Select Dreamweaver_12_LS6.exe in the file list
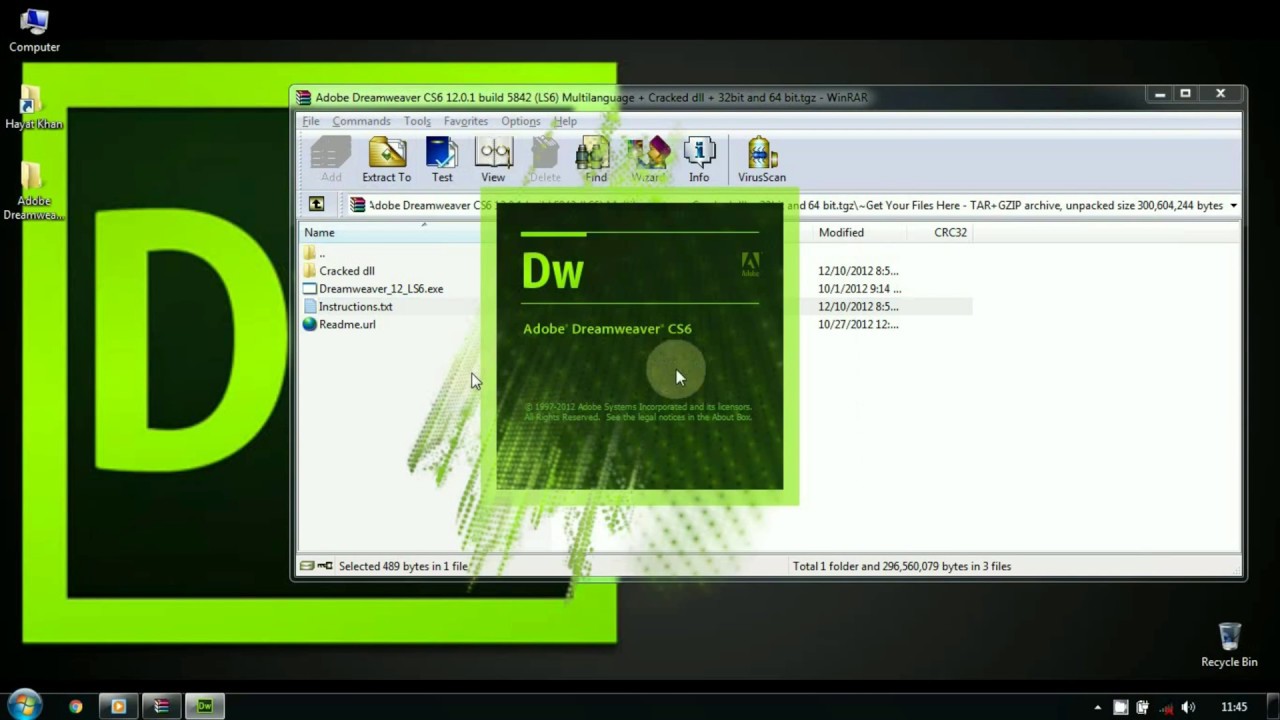This screenshot has height=720, width=1280. tap(372, 289)
